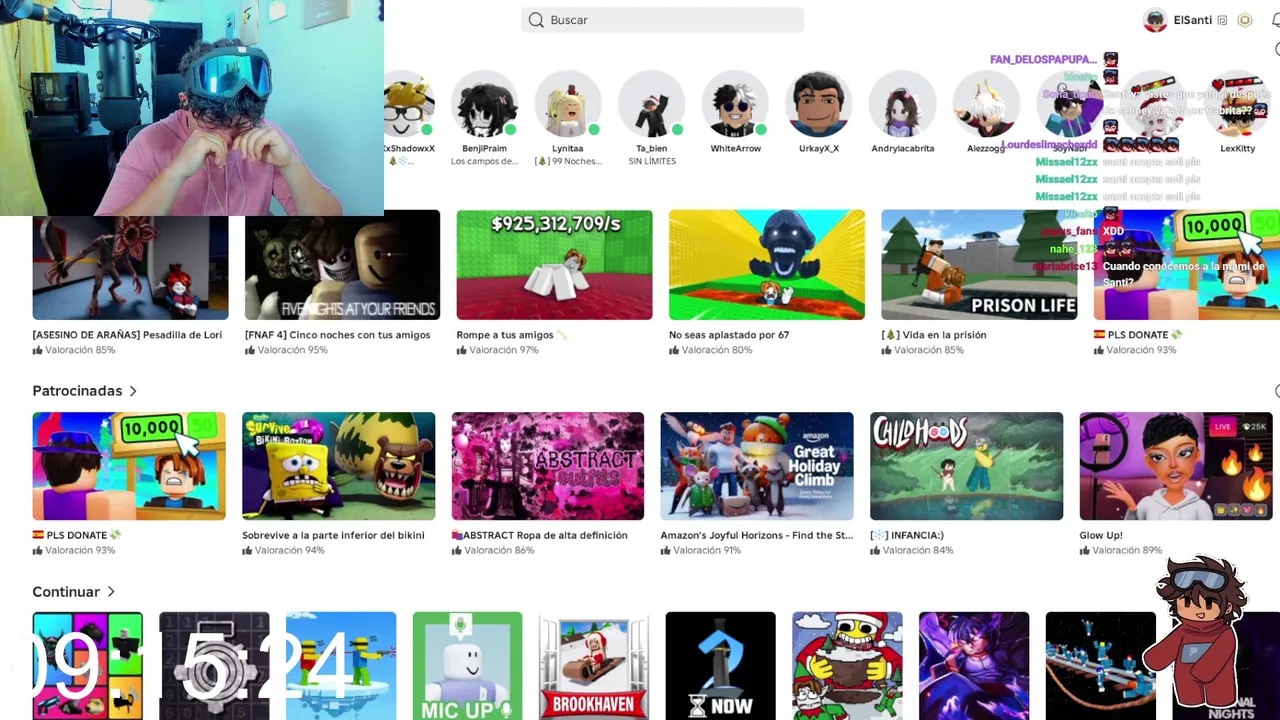Viewport: 1280px width, 720px height.
Task: Open Pesadilla de Lori game thumbnail
Action: click(130, 265)
